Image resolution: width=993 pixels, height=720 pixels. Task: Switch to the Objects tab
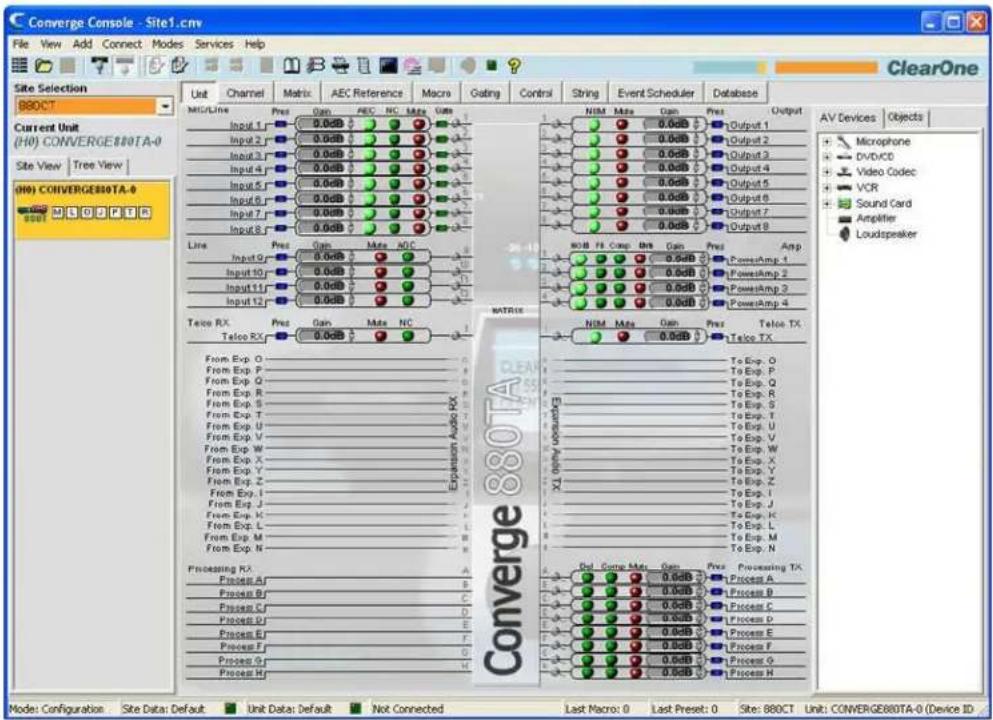pyautogui.click(x=905, y=117)
